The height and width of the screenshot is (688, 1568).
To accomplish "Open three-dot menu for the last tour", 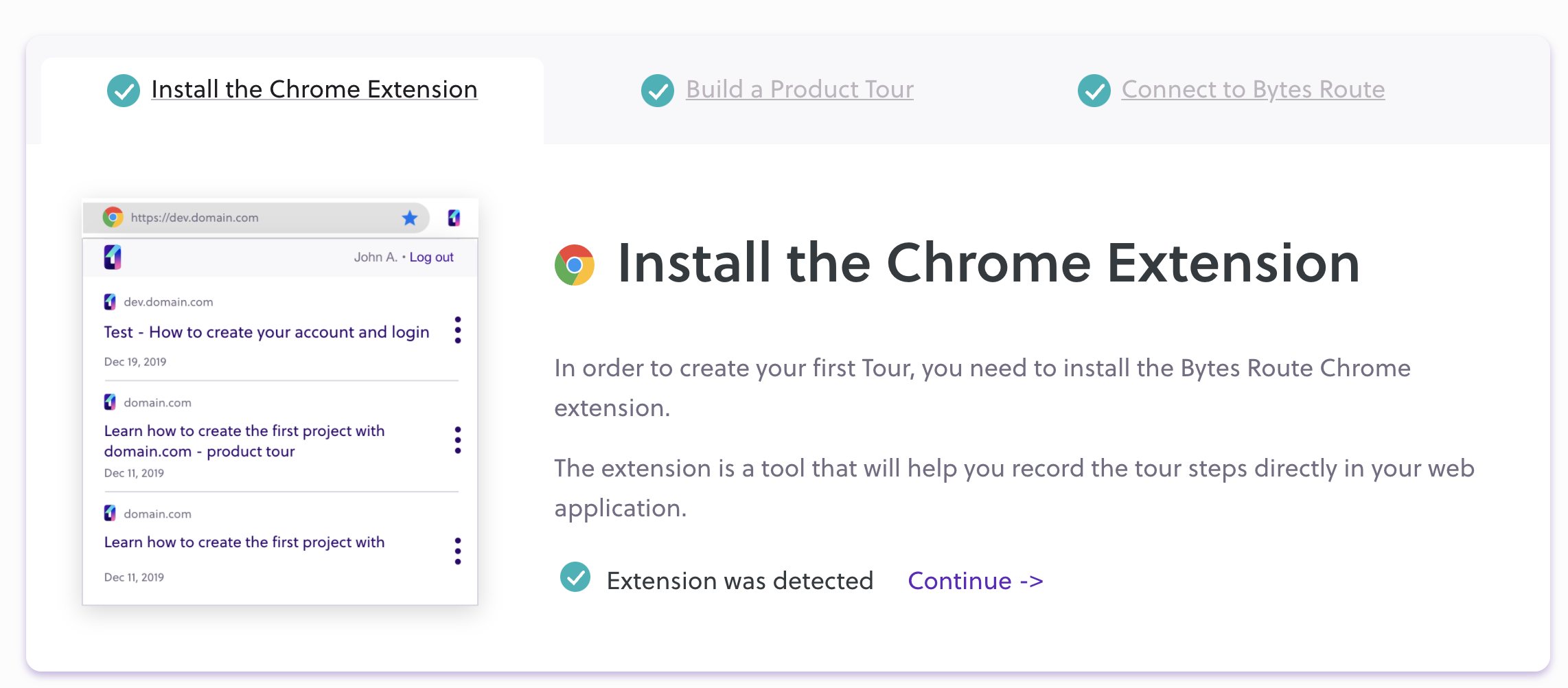I will 458,551.
